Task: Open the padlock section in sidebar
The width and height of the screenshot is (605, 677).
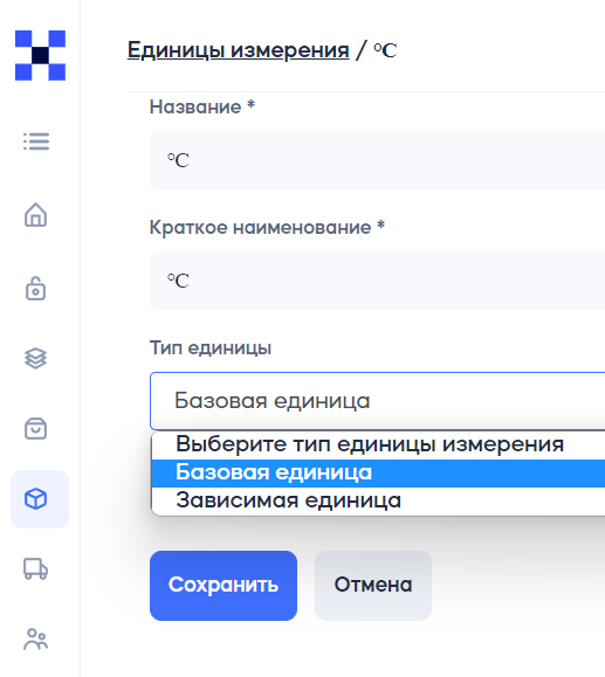Action: pyautogui.click(x=36, y=288)
